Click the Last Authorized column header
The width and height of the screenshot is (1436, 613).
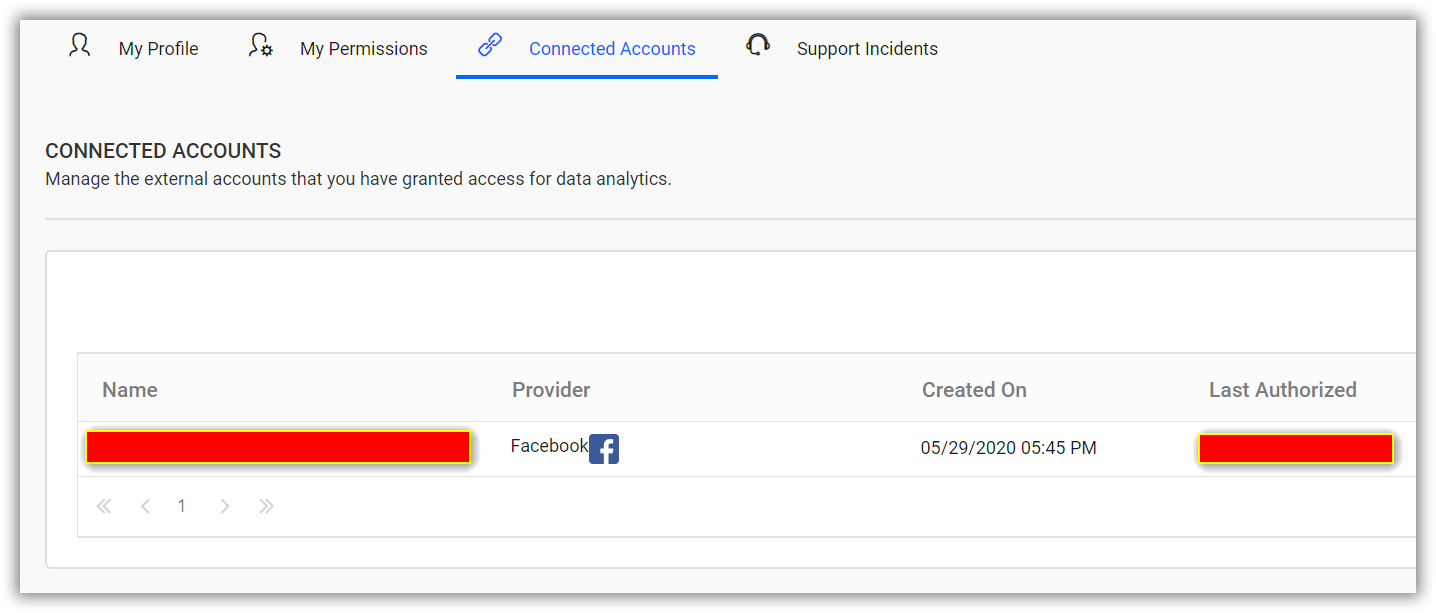point(1282,389)
